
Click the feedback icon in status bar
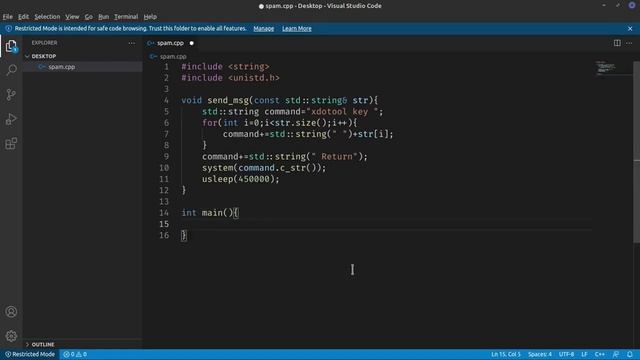[x=616, y=354]
